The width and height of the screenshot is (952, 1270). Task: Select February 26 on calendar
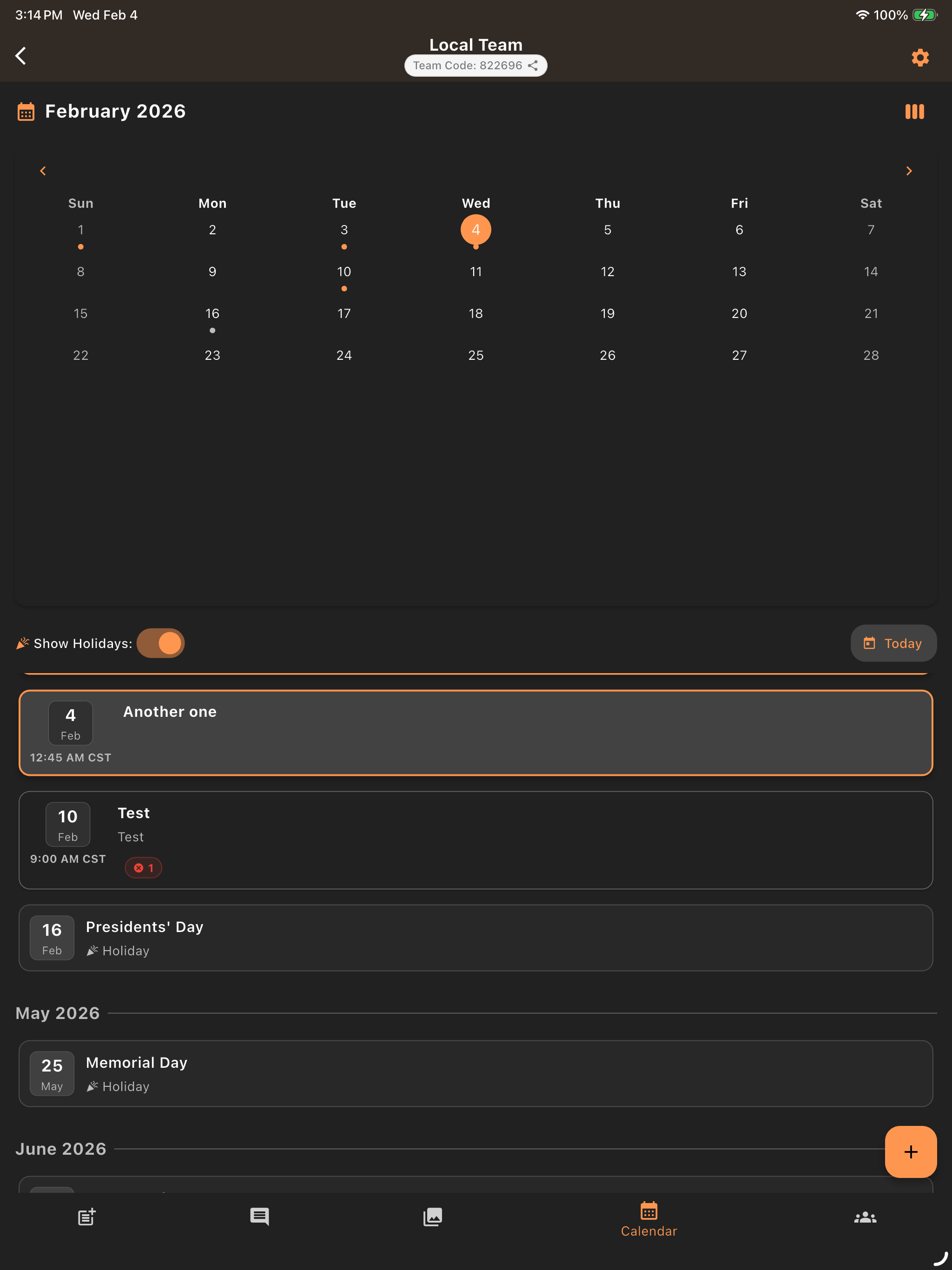click(608, 356)
